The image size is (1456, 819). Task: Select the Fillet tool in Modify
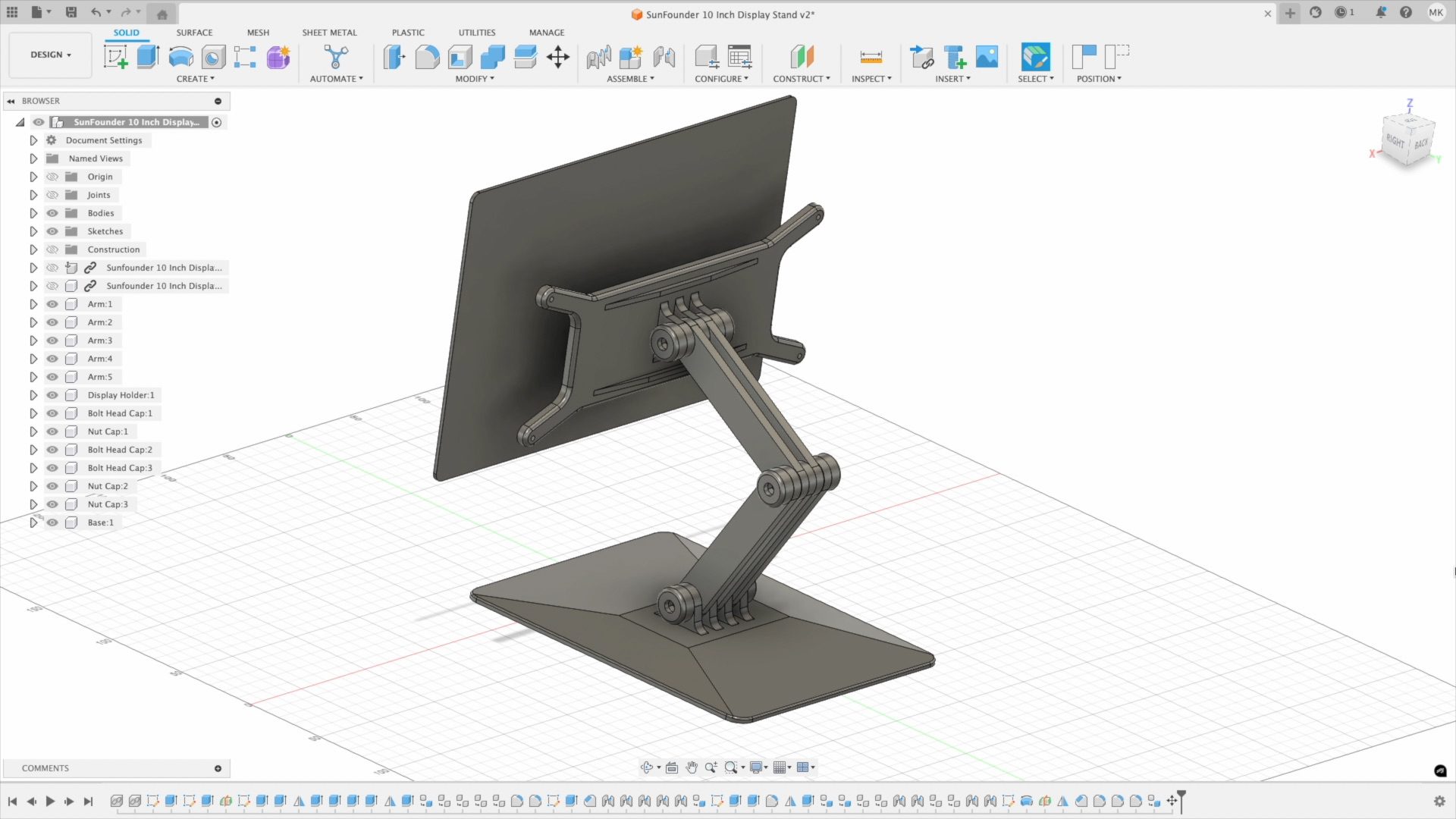pyautogui.click(x=427, y=57)
